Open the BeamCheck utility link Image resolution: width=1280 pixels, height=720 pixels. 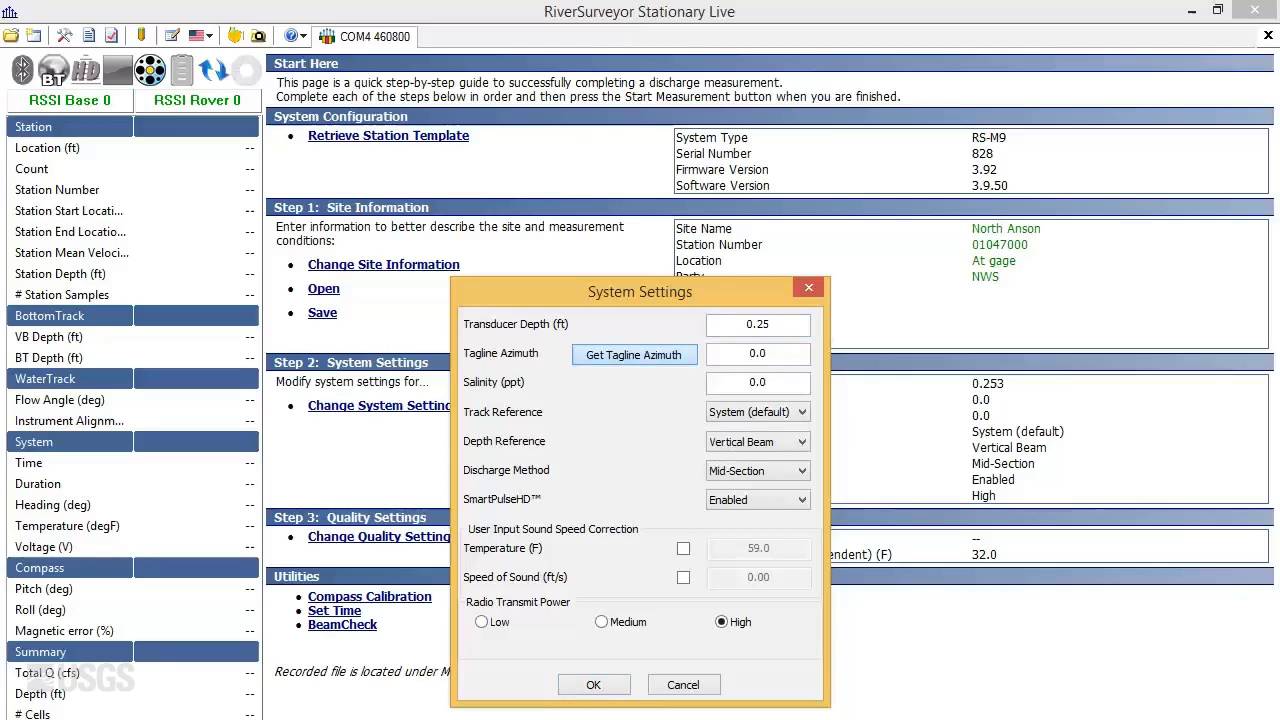[x=342, y=625]
